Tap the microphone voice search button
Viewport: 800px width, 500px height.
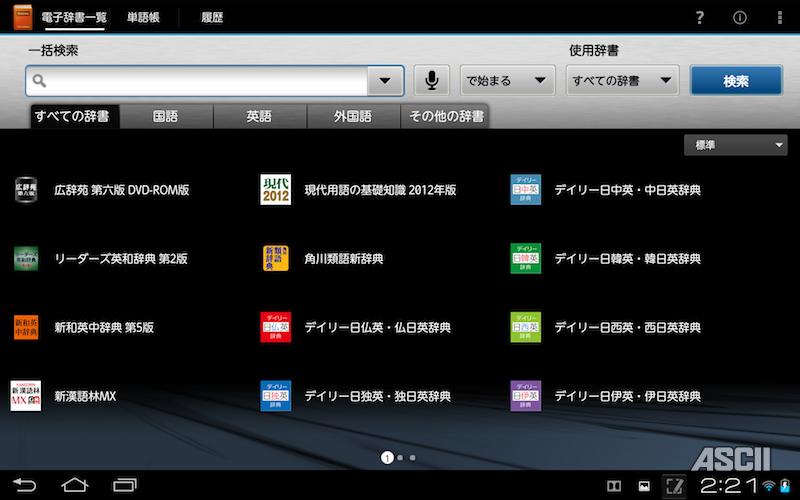pos(432,80)
